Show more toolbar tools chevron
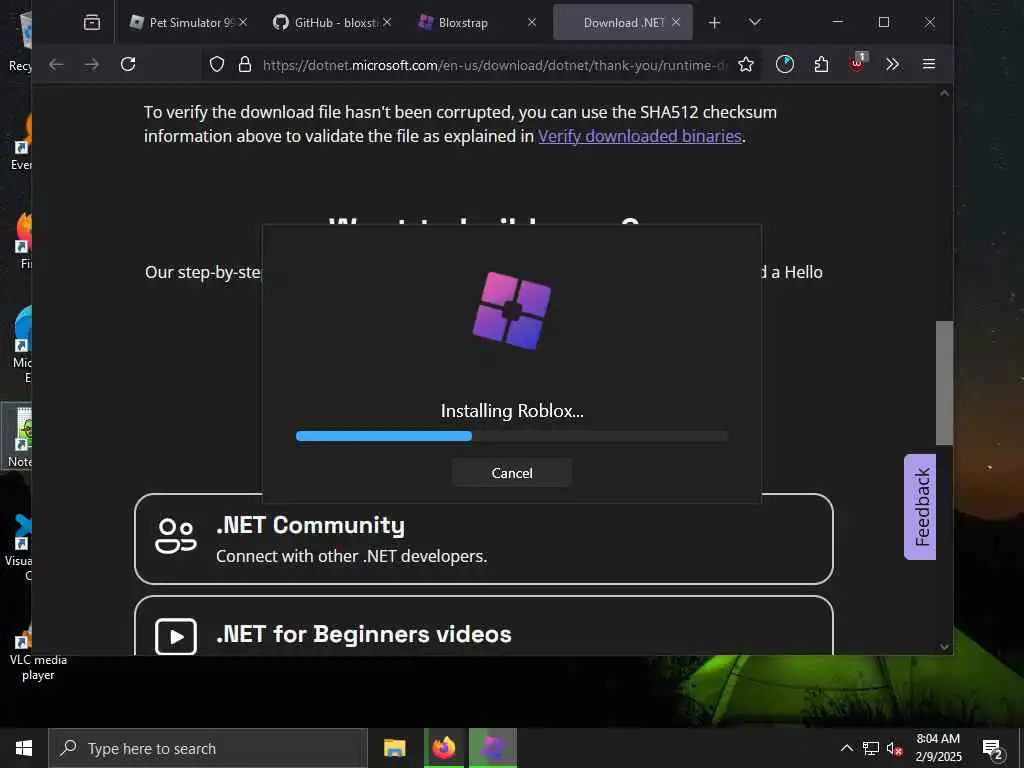Viewport: 1024px width, 768px height. 893,64
